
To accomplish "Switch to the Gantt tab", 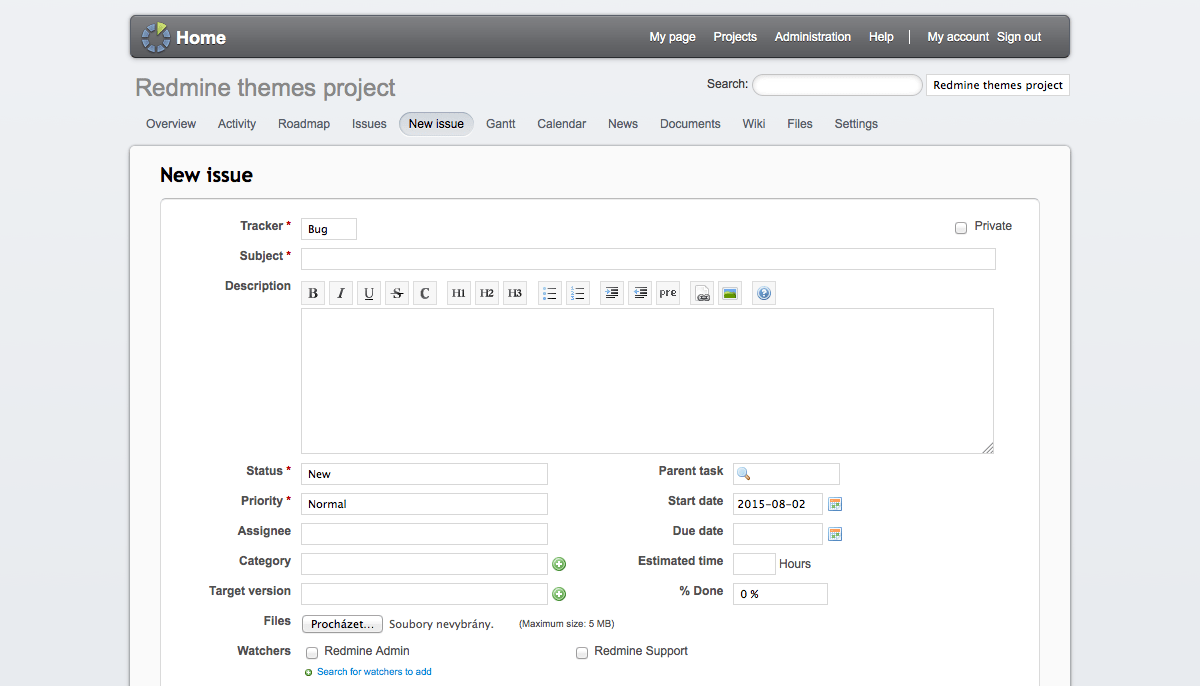I will point(501,124).
